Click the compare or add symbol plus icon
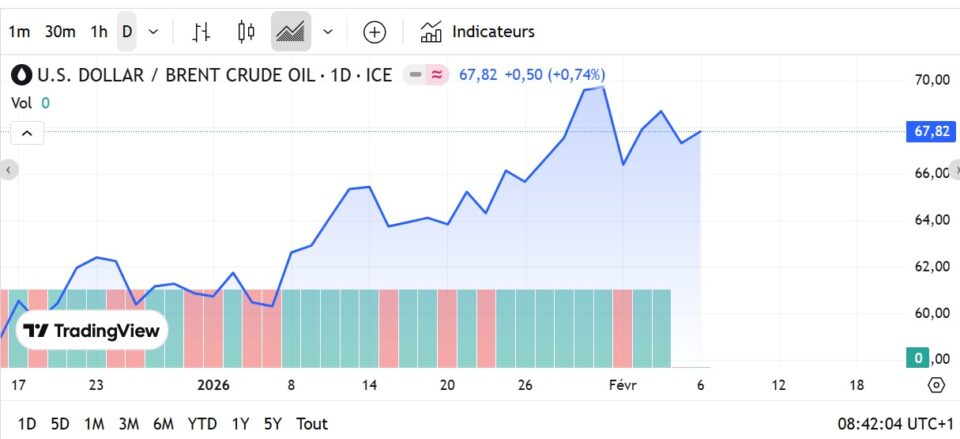This screenshot has width=960, height=439. click(x=374, y=32)
